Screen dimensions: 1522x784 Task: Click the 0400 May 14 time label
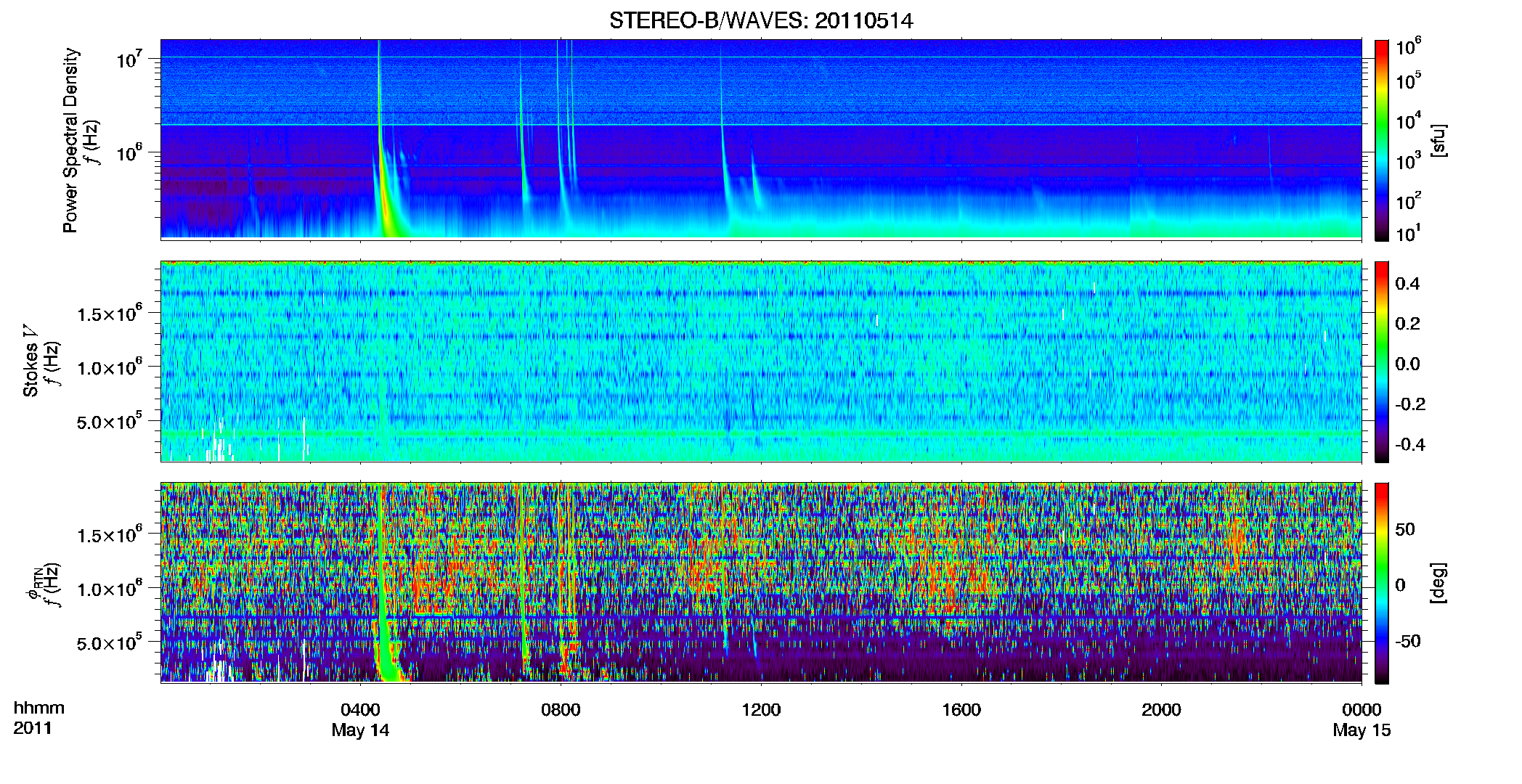(360, 719)
